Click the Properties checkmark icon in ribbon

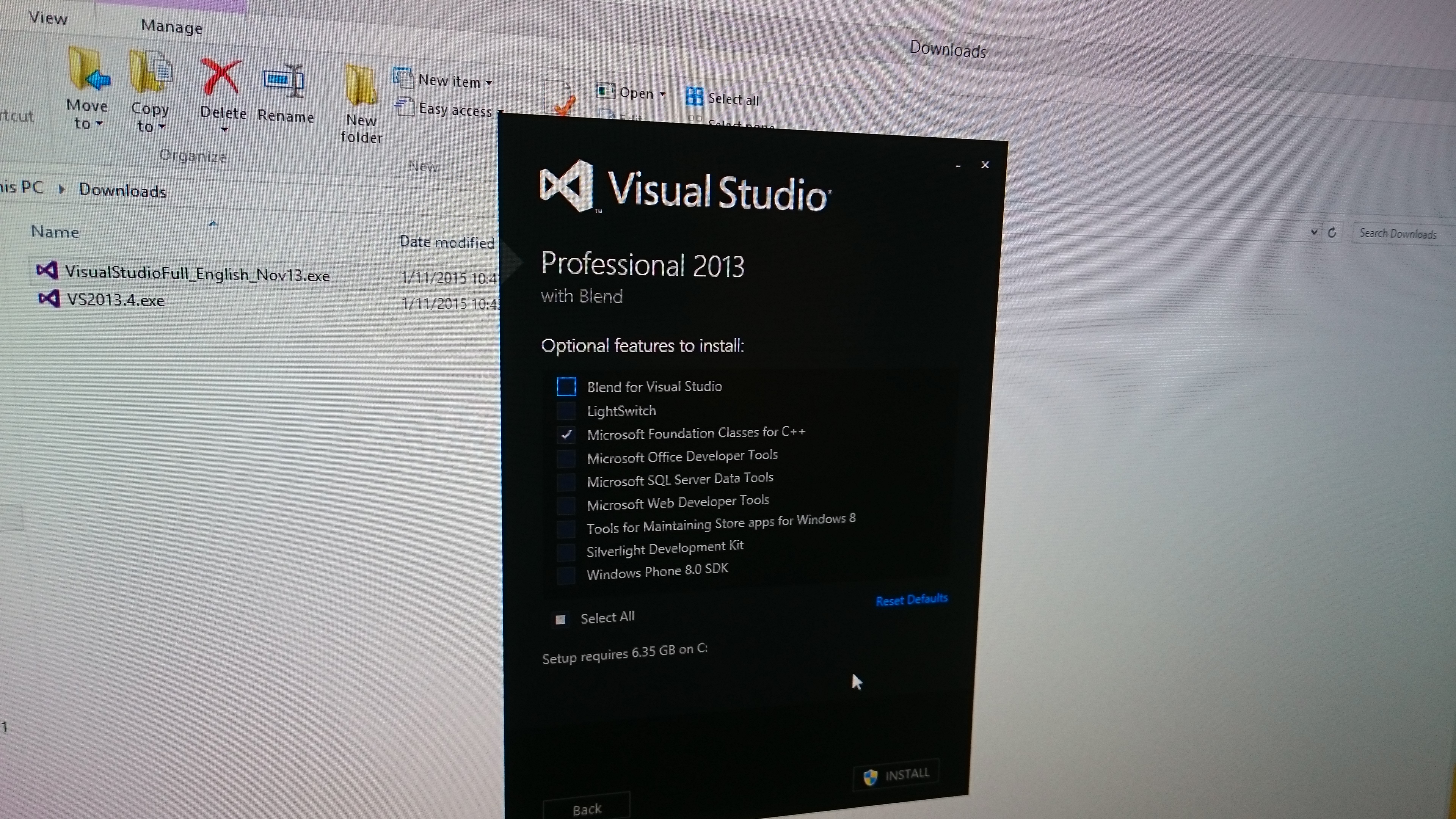(x=560, y=98)
